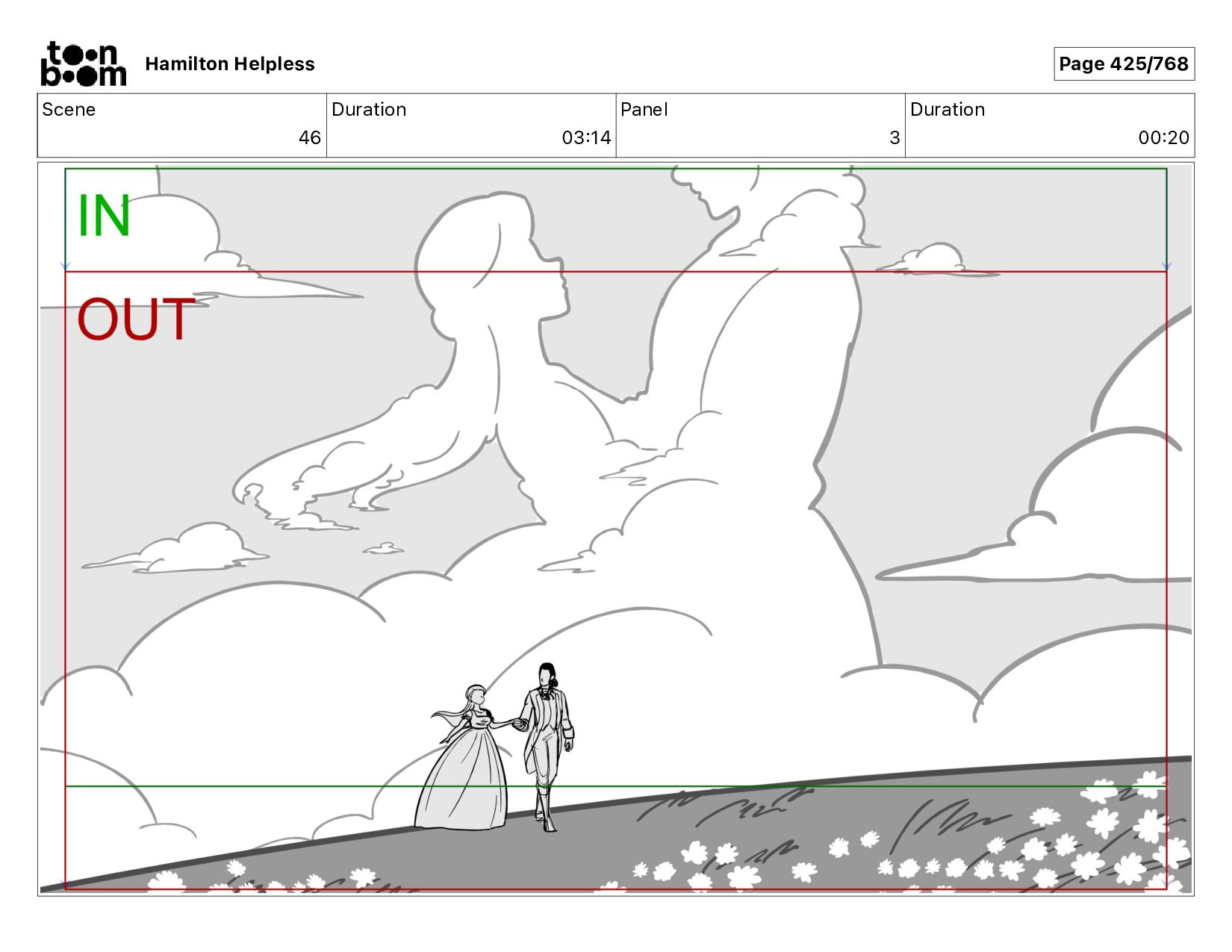This screenshot has height=952, width=1232.
Task: Click the scene duration value '03:14'
Action: [586, 138]
